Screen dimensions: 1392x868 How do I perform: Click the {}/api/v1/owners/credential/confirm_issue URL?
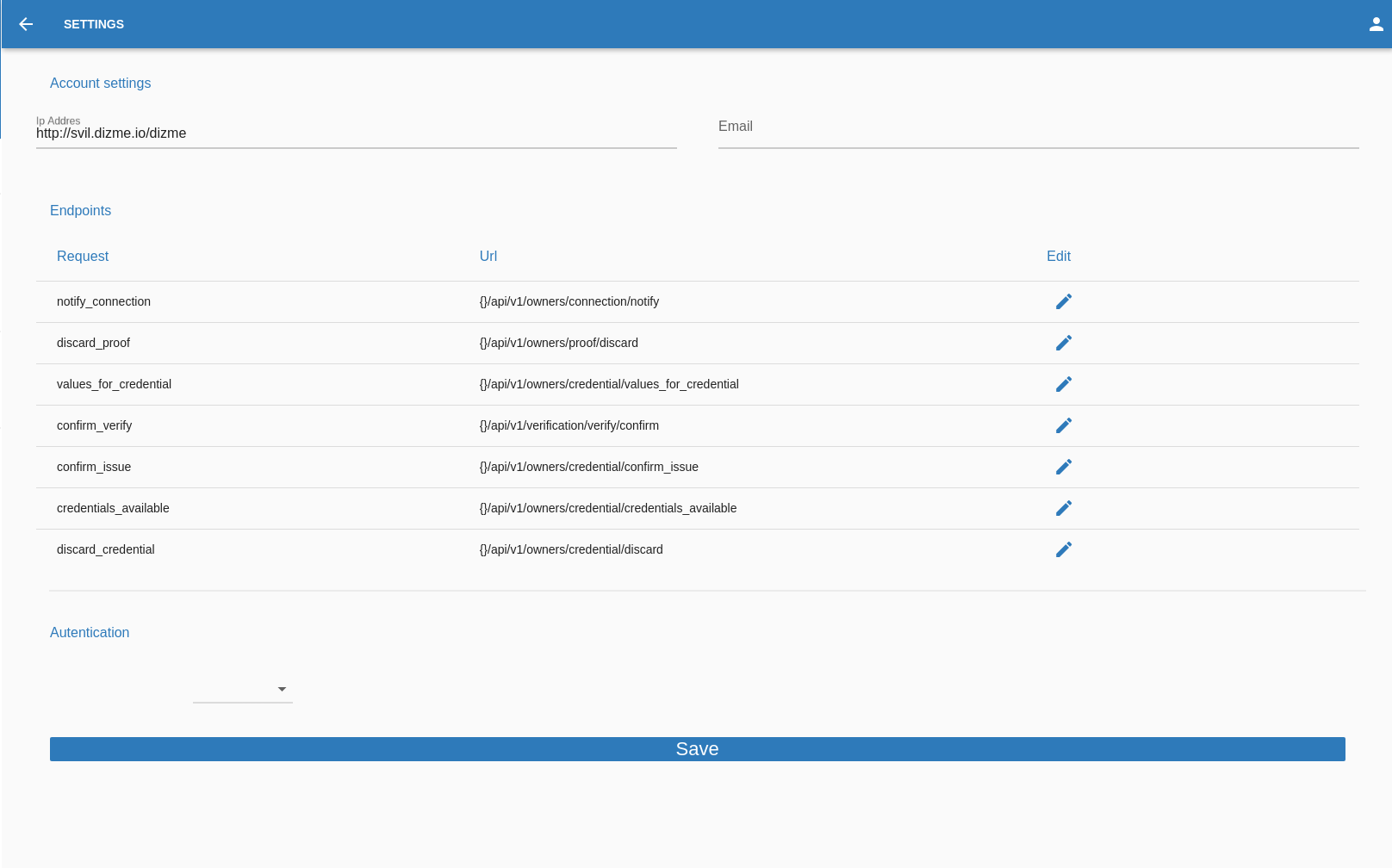(589, 467)
